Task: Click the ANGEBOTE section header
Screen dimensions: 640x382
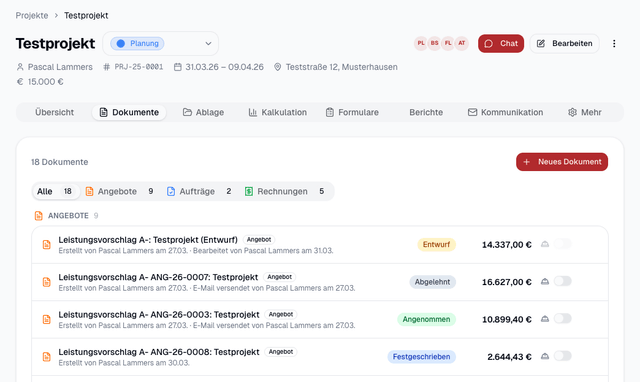Action: click(x=67, y=215)
